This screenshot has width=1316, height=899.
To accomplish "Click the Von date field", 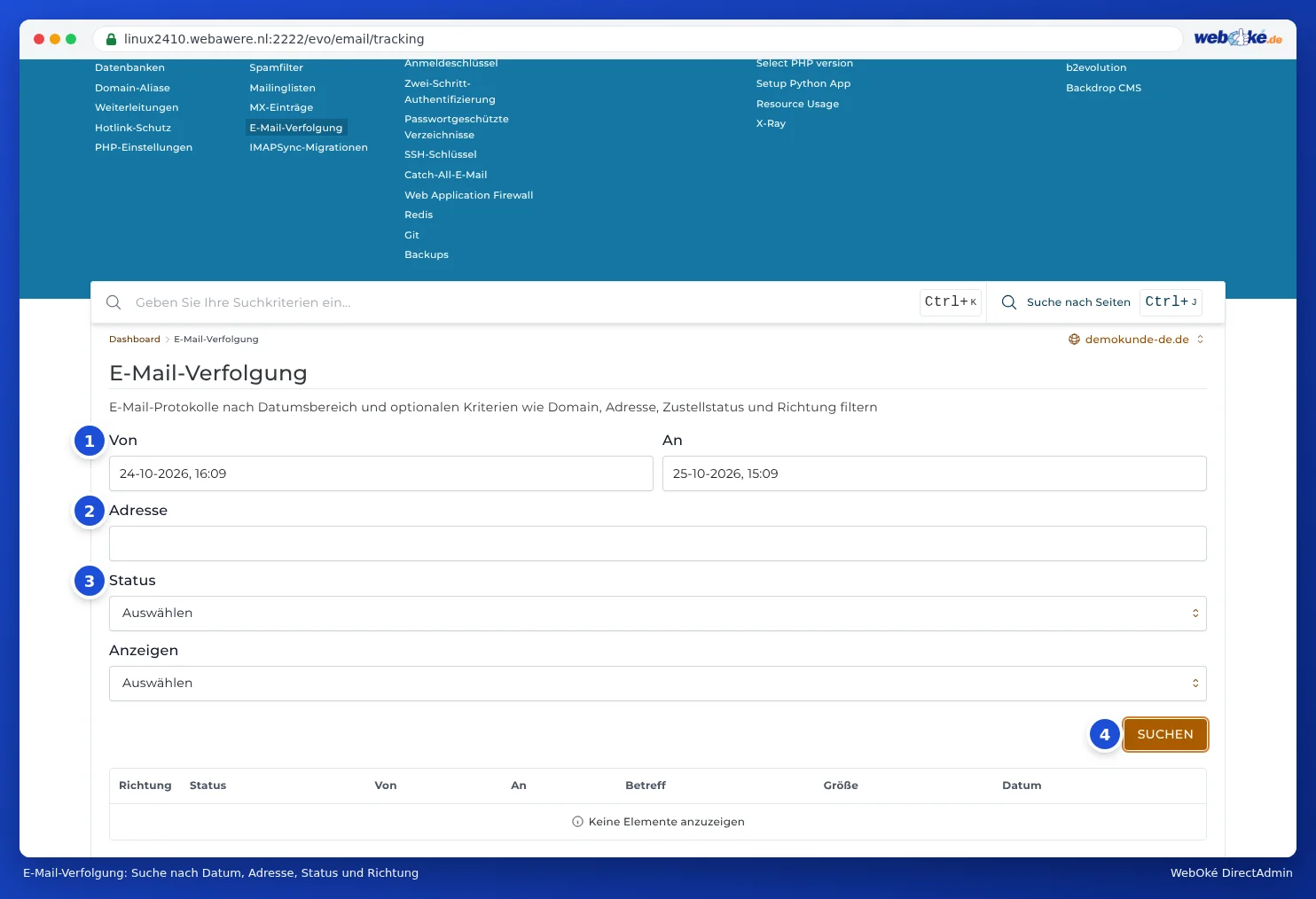I will (x=381, y=473).
